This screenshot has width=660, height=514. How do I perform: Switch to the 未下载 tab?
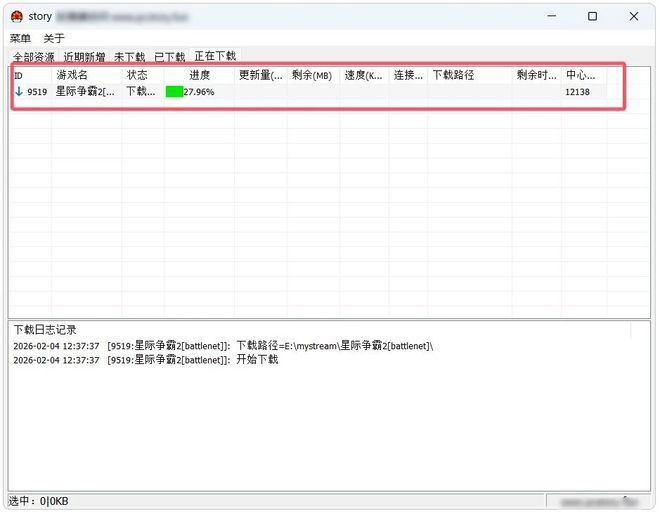130,57
